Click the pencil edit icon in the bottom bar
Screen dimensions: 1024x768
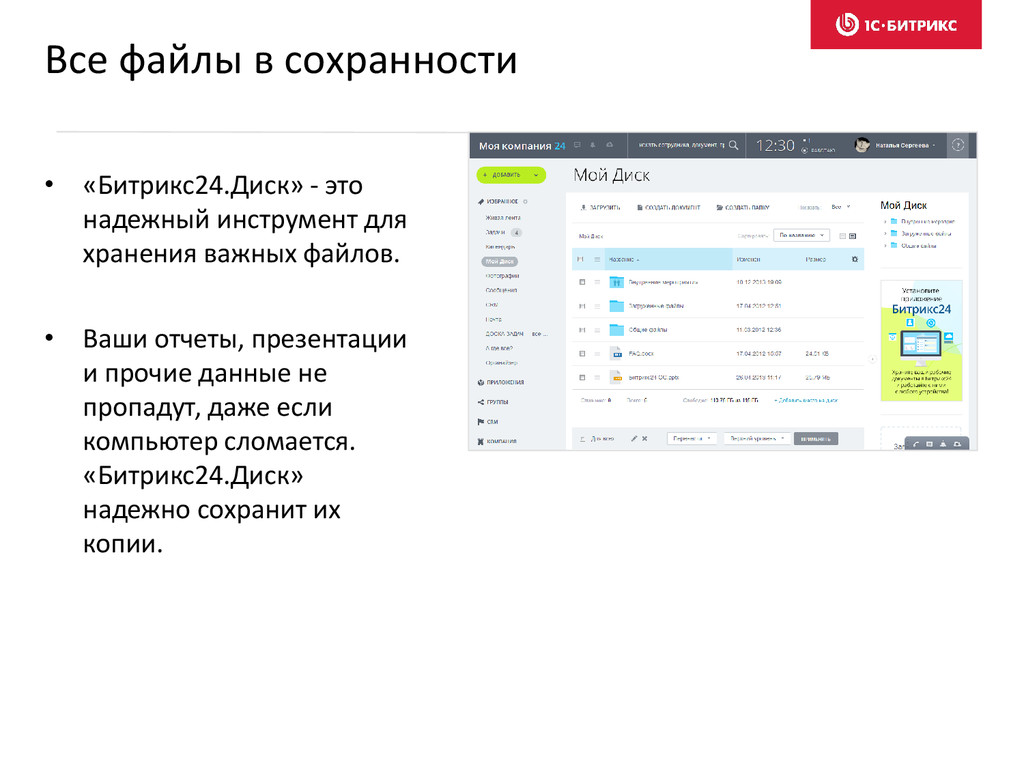(x=633, y=439)
